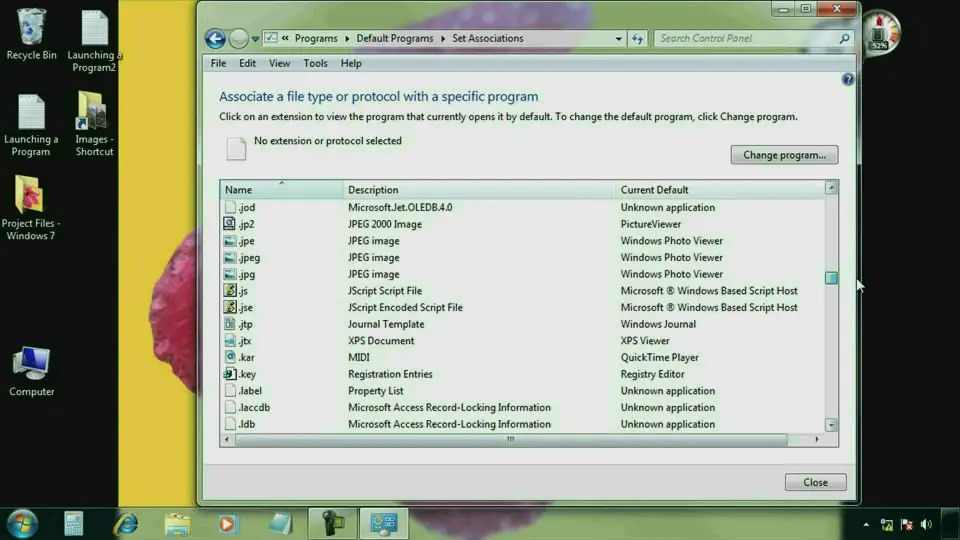Open Windows Media Player from taskbar
The image size is (960, 540).
(227, 524)
